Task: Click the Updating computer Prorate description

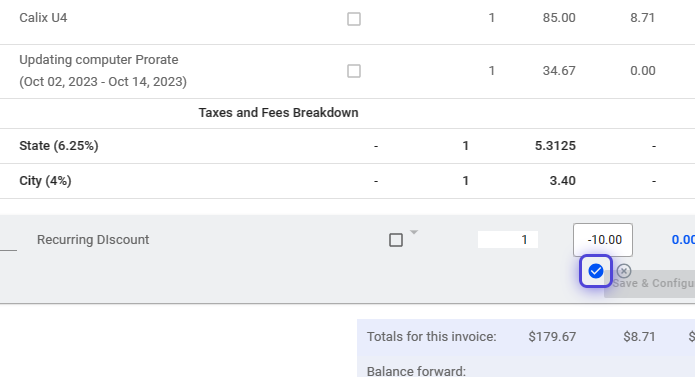Action: coord(103,71)
